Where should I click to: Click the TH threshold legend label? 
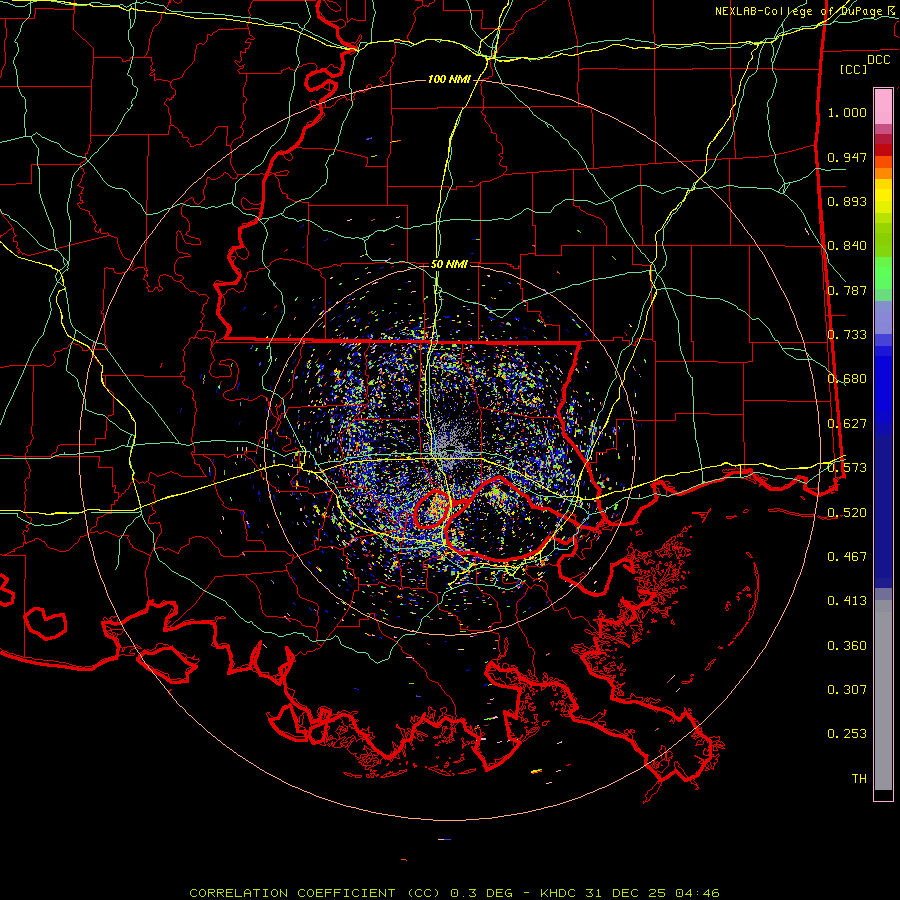859,779
